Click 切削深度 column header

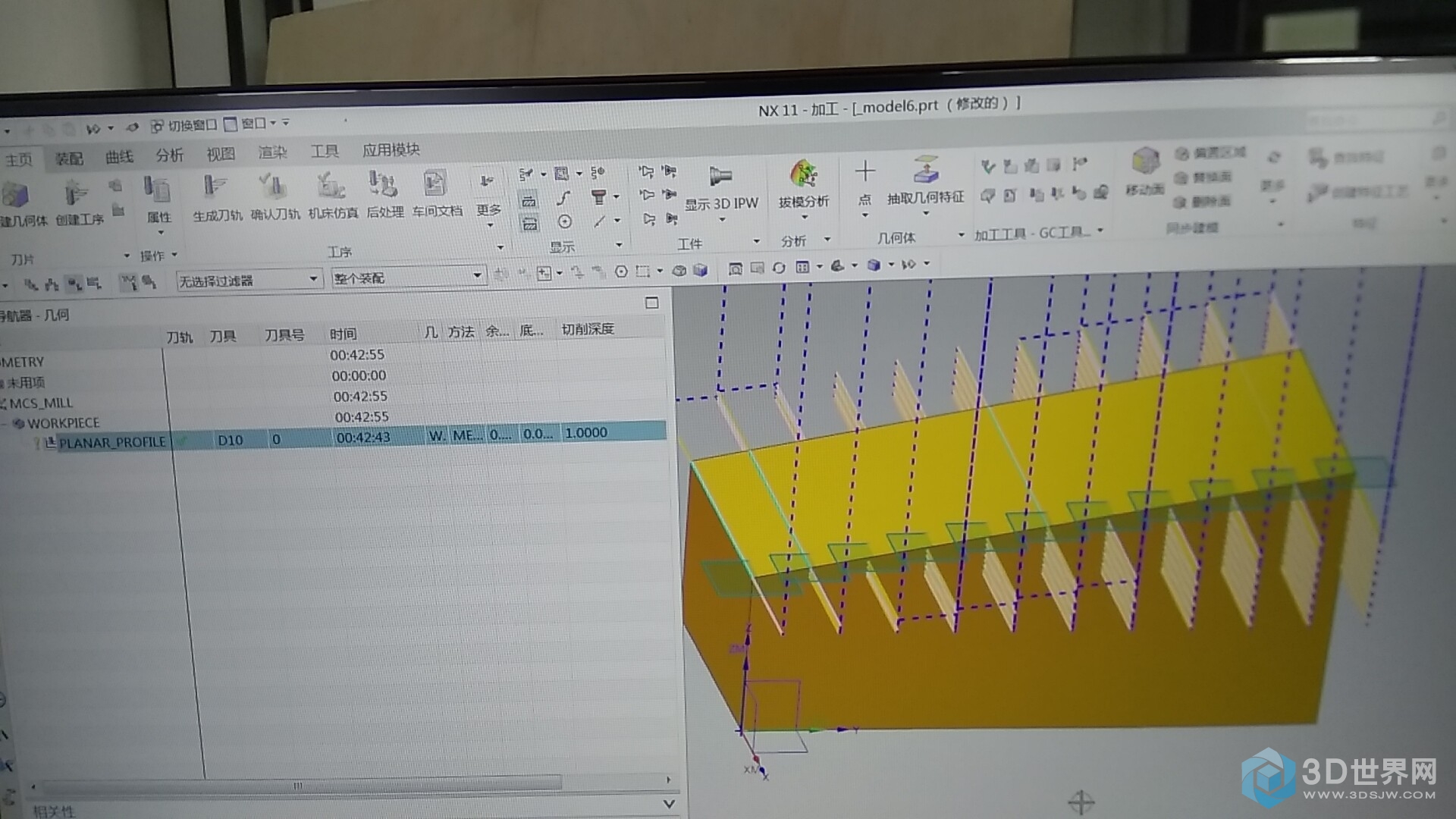588,329
